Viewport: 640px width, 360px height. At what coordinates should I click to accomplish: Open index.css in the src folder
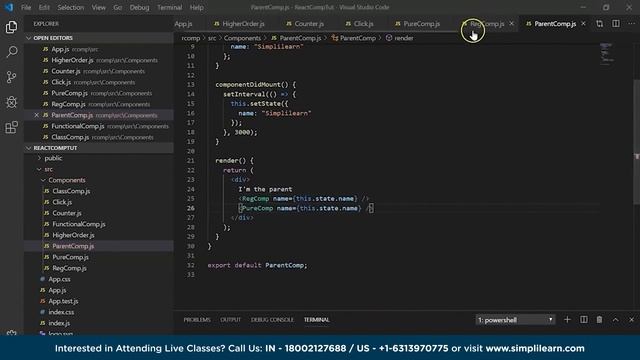point(61,312)
